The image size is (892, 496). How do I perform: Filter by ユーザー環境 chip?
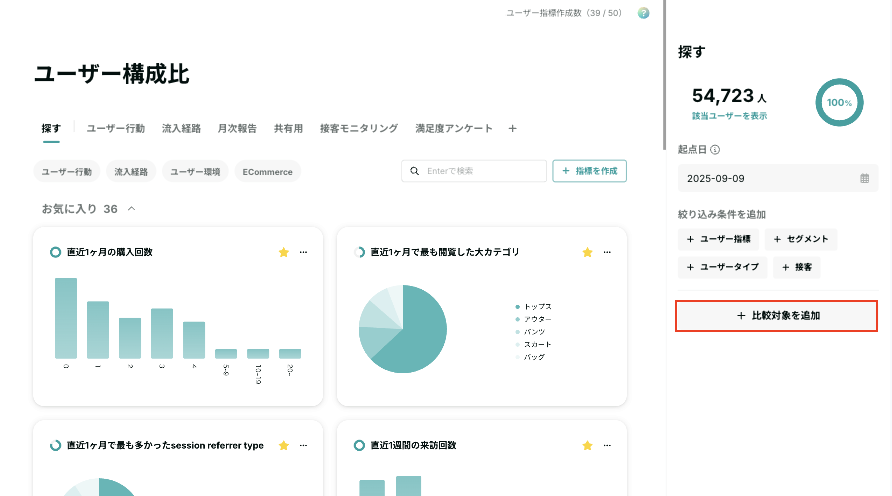195,172
